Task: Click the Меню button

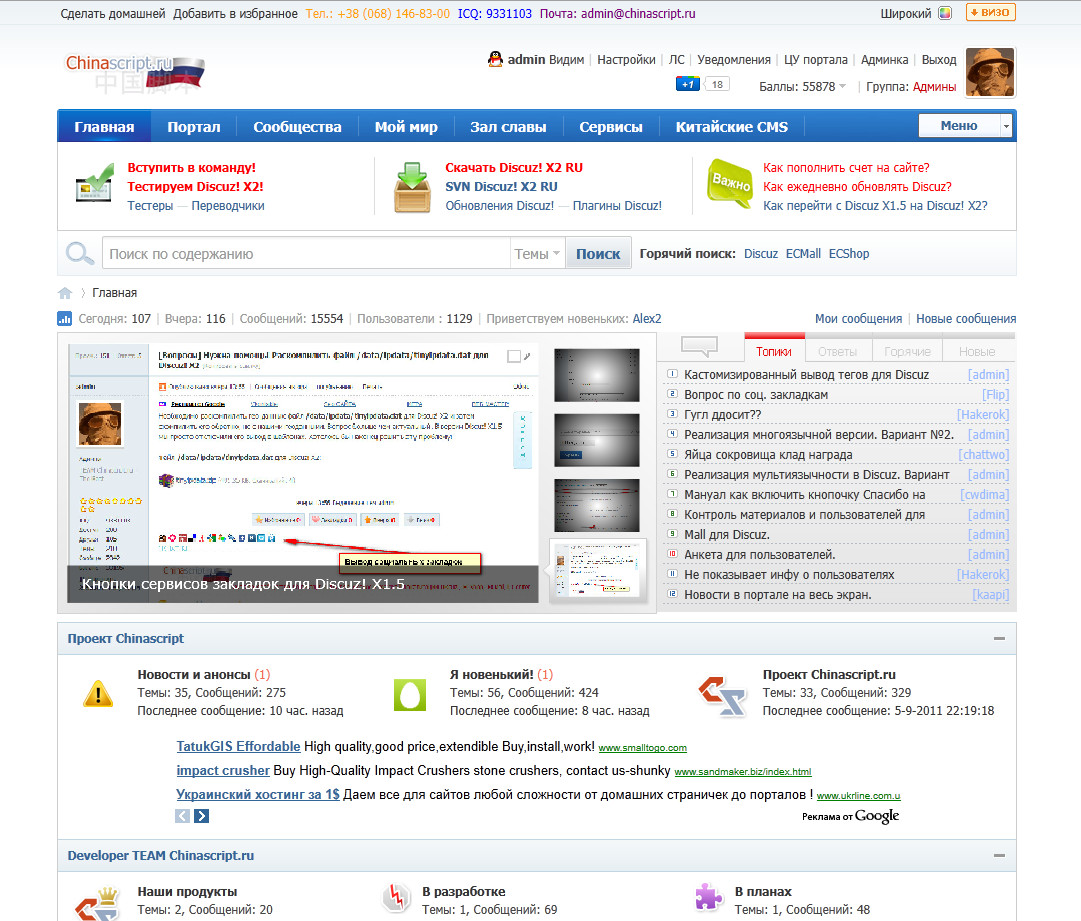Action: point(959,125)
